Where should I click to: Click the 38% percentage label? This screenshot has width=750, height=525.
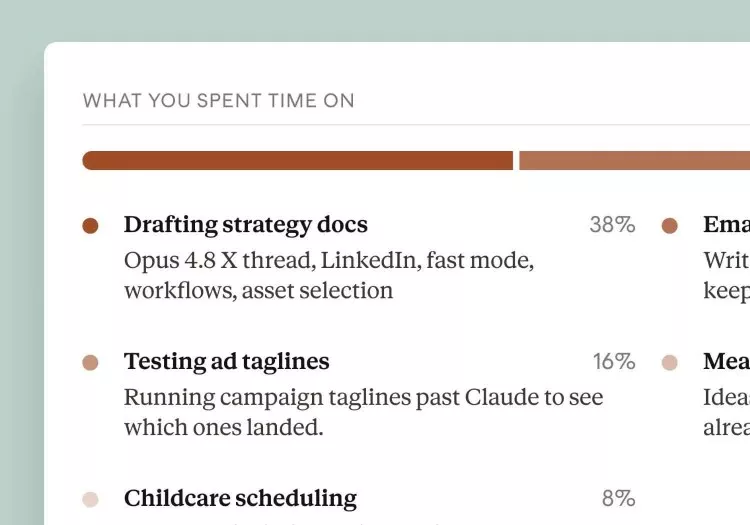click(x=613, y=225)
